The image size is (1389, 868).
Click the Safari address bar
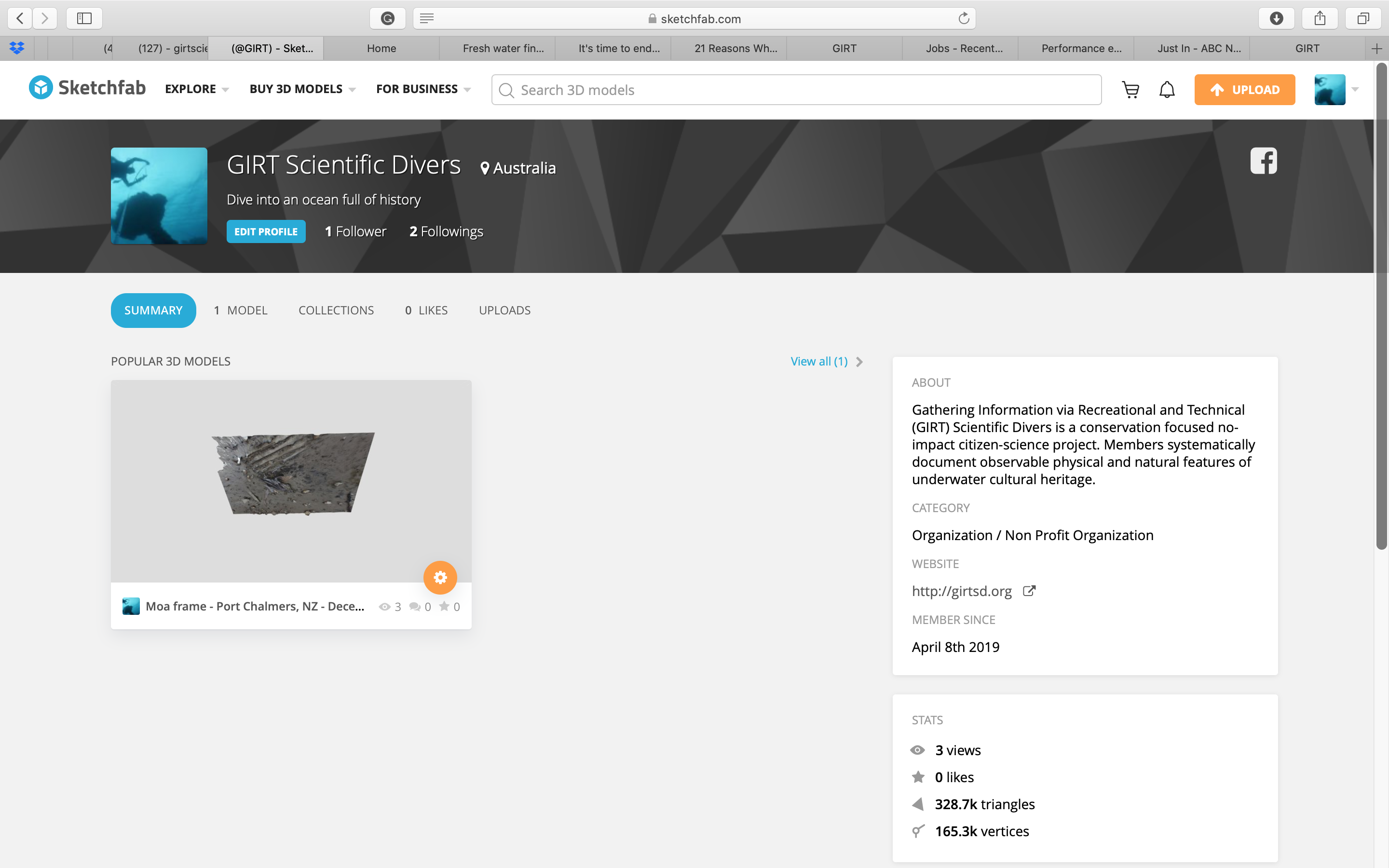pos(694,18)
